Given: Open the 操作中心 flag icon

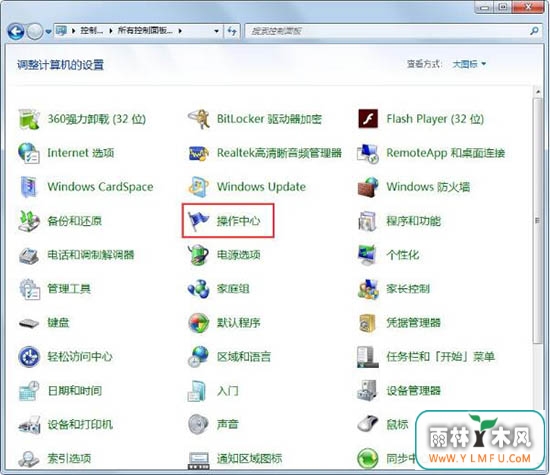Looking at the screenshot, I should pos(198,221).
